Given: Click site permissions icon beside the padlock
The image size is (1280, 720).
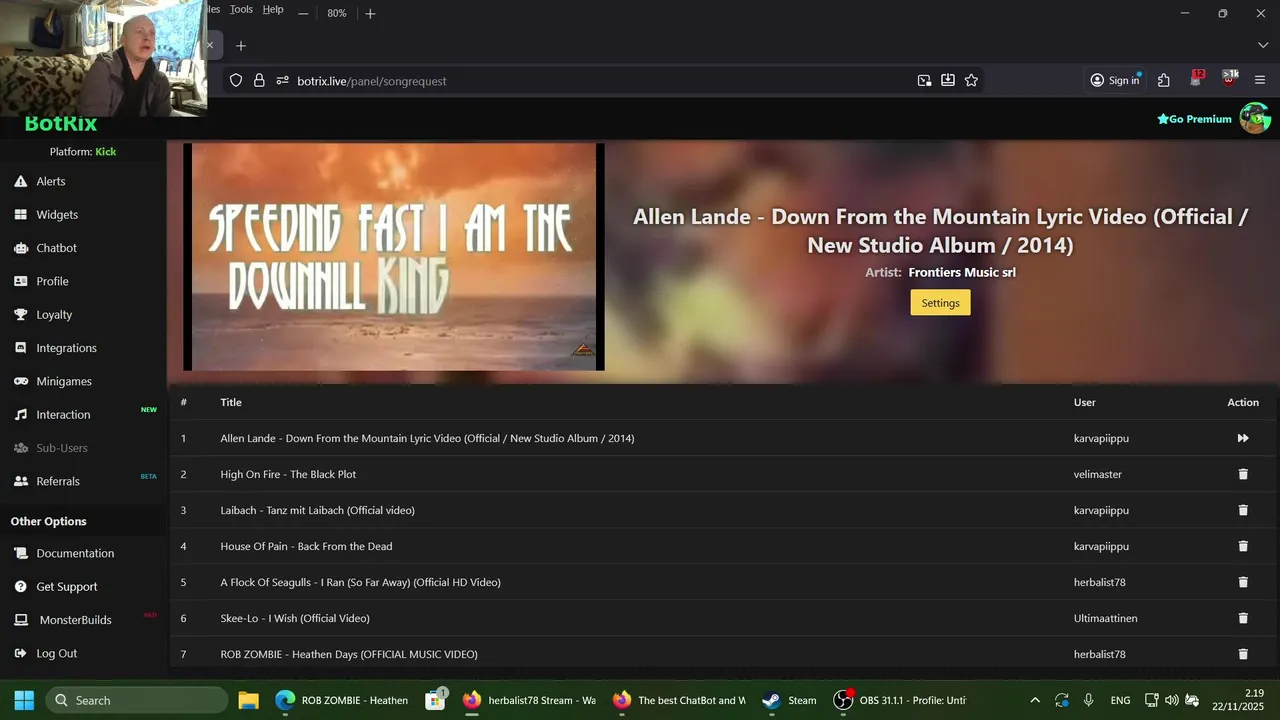Looking at the screenshot, I should tap(282, 80).
